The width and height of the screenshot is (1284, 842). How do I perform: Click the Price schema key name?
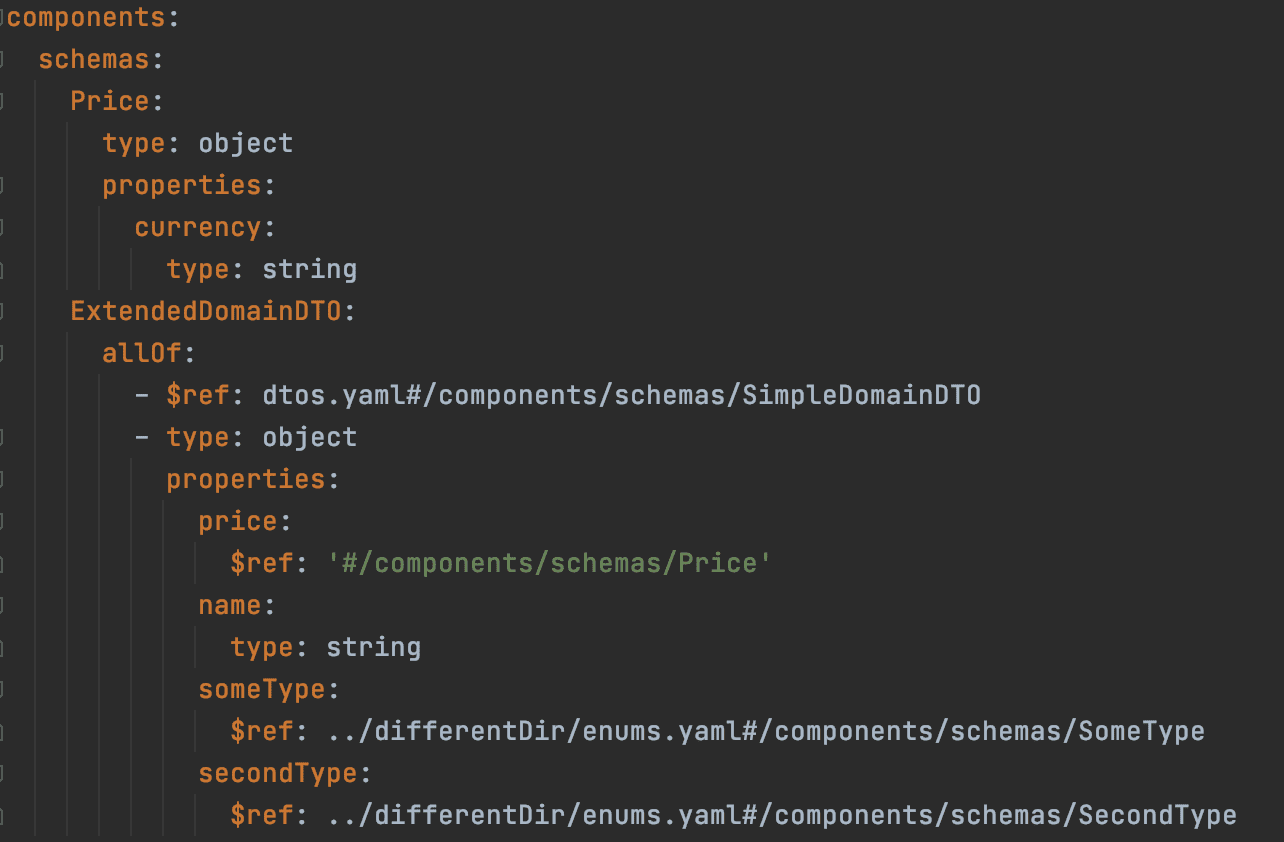point(109,101)
